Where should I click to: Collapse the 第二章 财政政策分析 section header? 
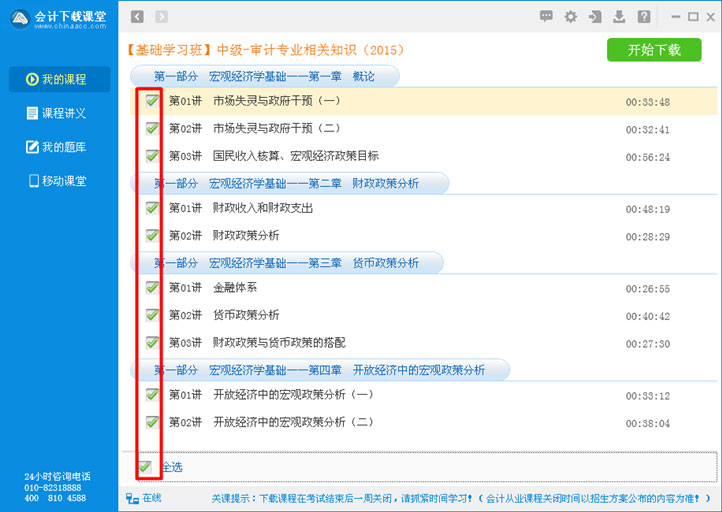289,184
